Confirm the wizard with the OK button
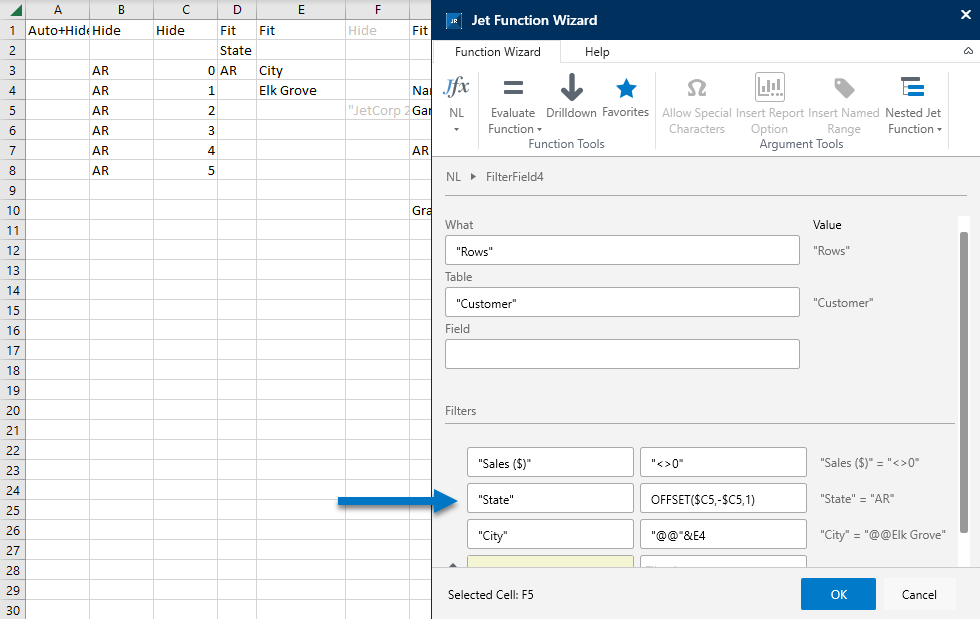Screen dimensions: 980x619 [838, 594]
